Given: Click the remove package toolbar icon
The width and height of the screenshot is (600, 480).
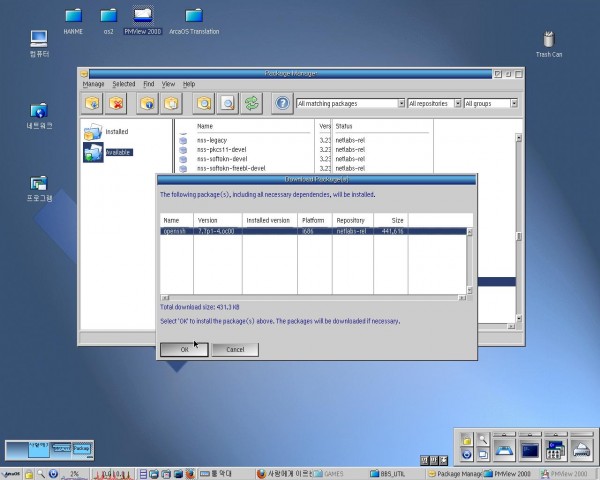Looking at the screenshot, I should coord(118,103).
